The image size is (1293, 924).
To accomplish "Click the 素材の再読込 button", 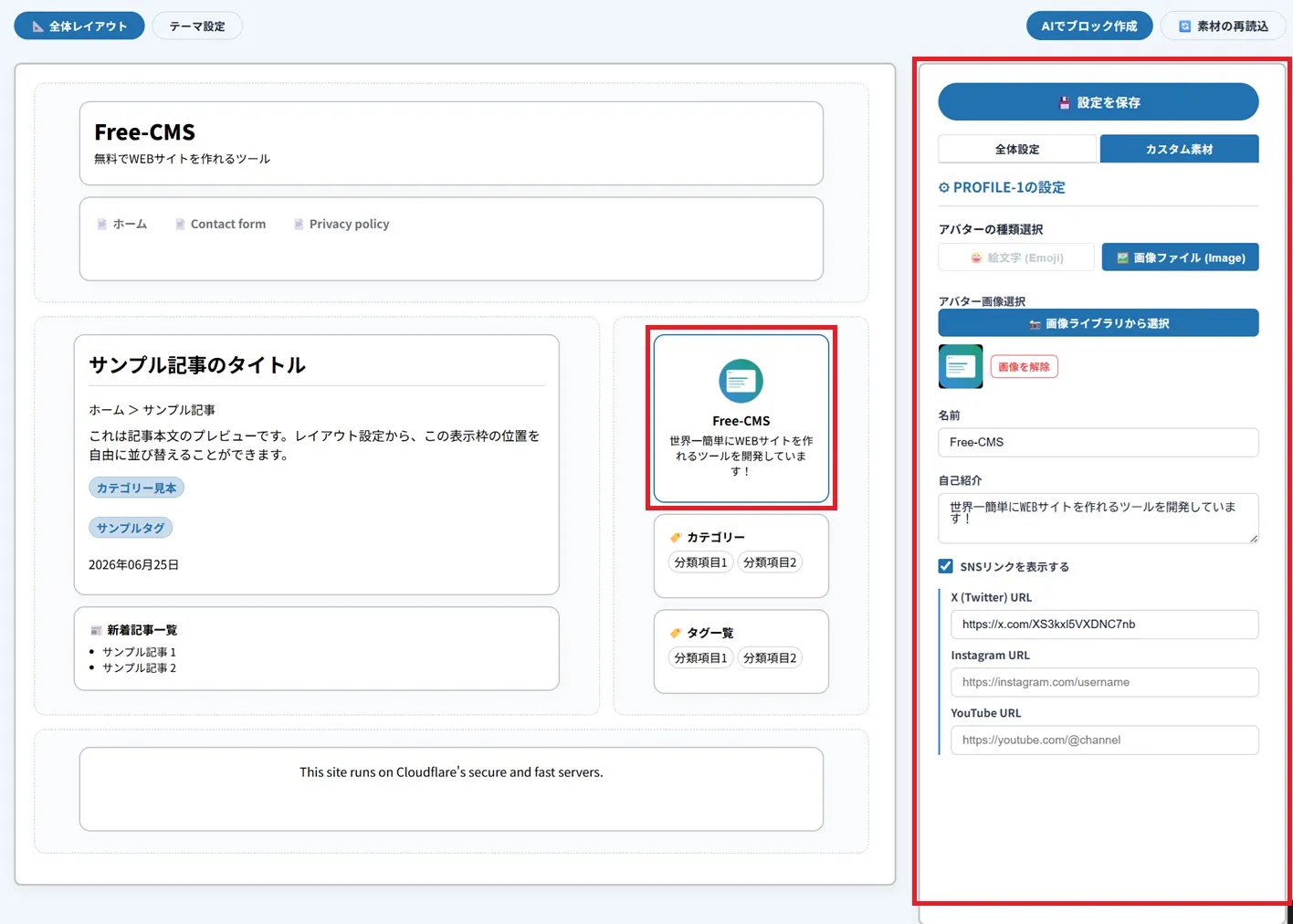I will (1224, 26).
